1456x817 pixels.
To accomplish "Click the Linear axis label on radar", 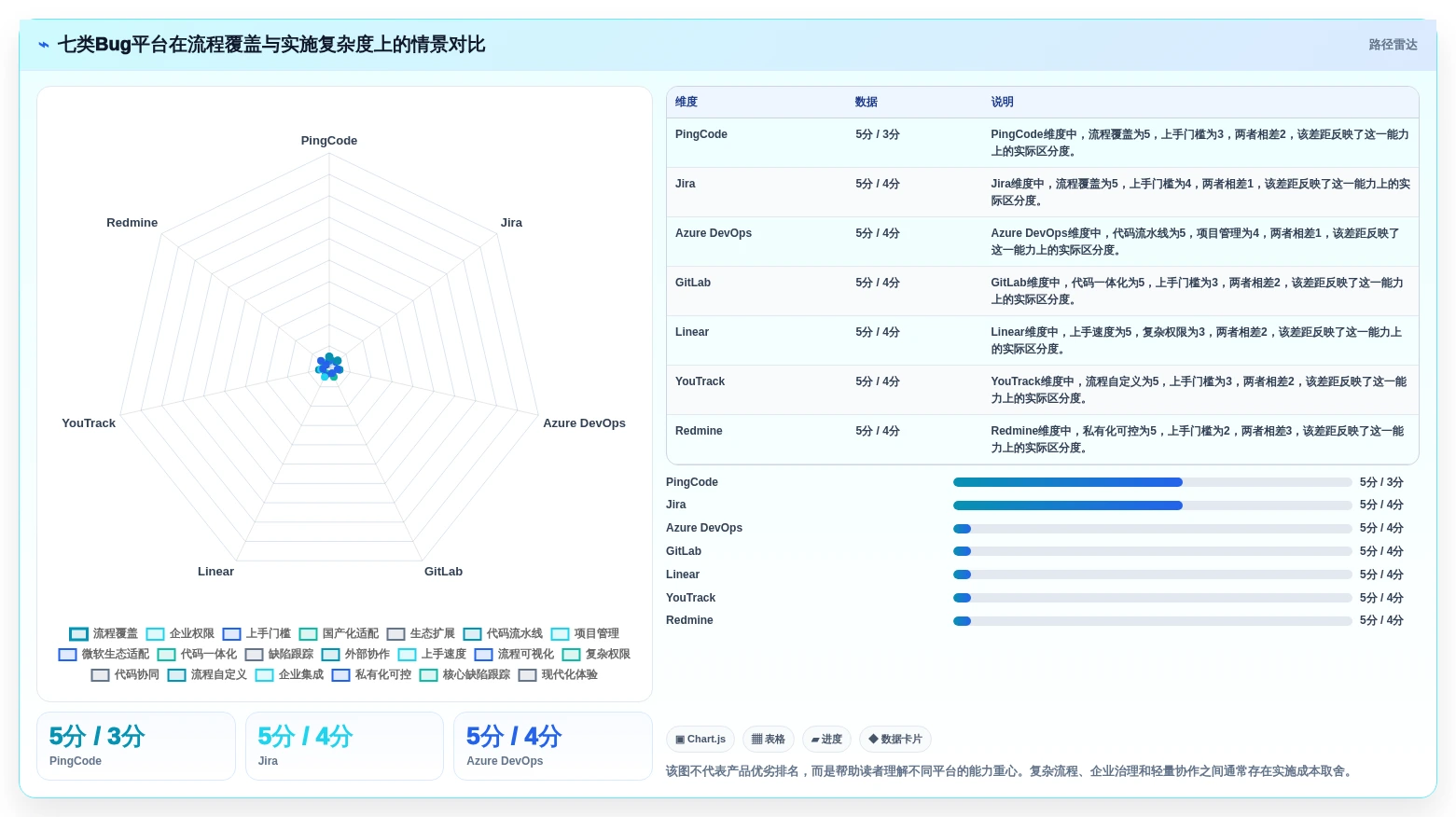I will pyautogui.click(x=215, y=572).
